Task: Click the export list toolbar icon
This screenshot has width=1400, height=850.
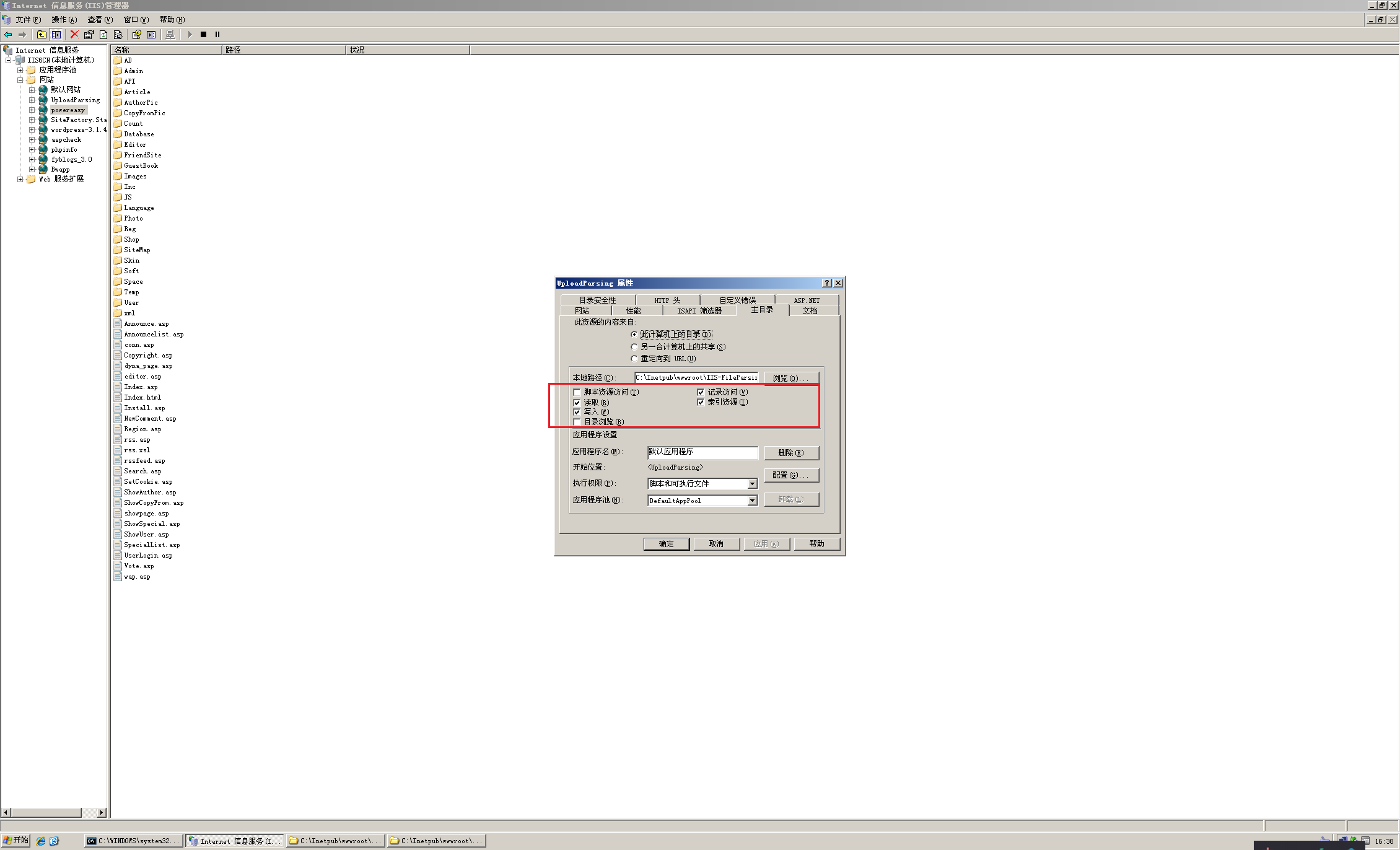Action: 118,35
